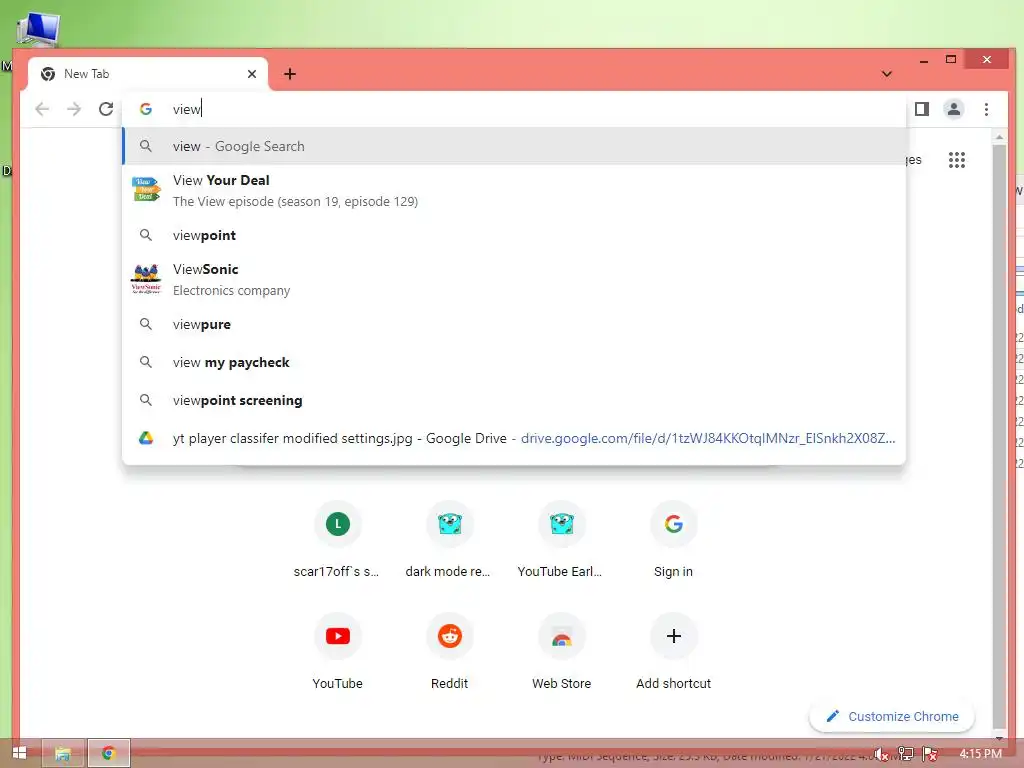Choose 'view - Google Search' suggestion
The image size is (1024, 768).
514,146
